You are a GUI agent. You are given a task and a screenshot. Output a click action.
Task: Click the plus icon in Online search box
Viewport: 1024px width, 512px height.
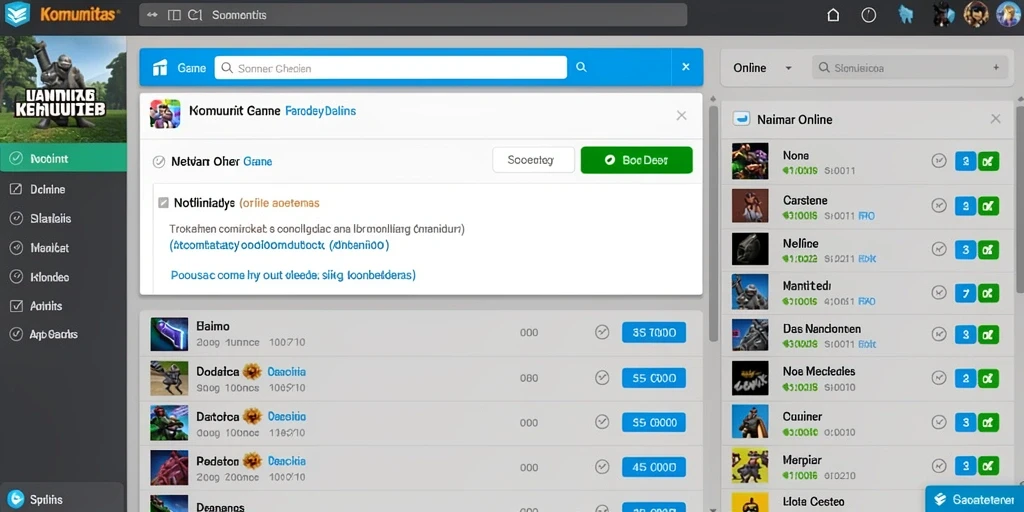tap(996, 67)
